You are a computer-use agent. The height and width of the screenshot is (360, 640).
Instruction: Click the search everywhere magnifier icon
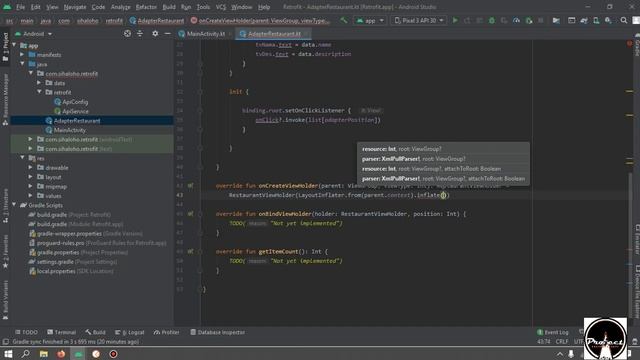624,20
